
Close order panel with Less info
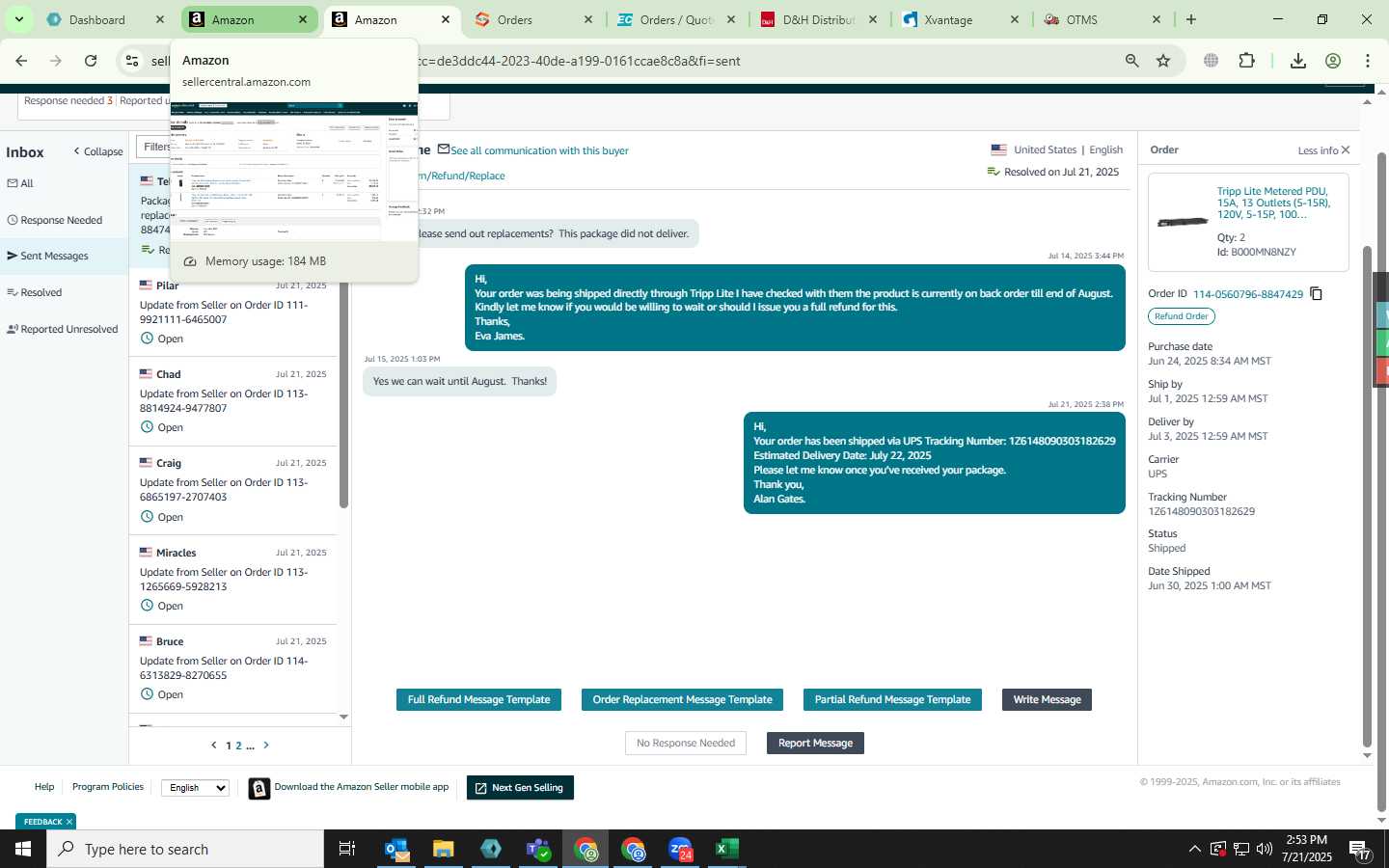1323,150
